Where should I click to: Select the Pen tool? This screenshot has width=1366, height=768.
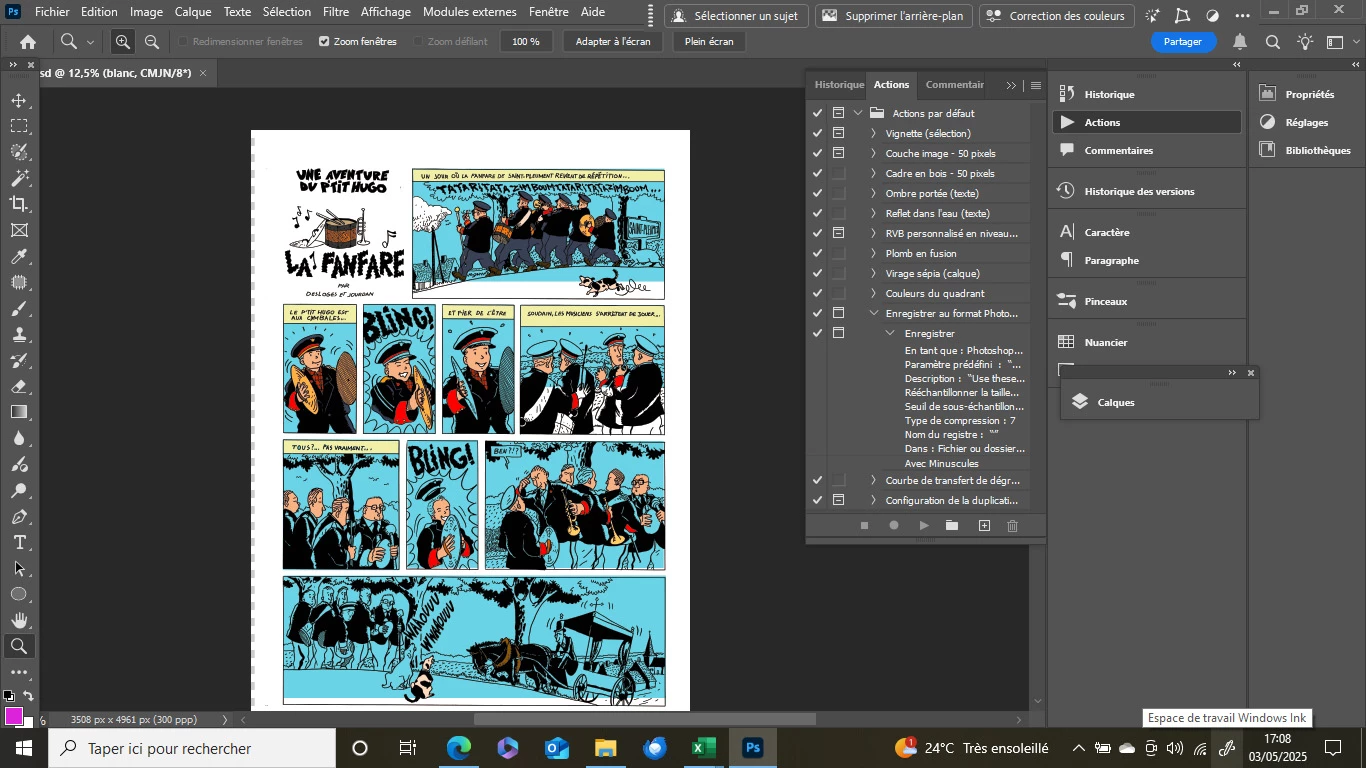pyautogui.click(x=19, y=517)
